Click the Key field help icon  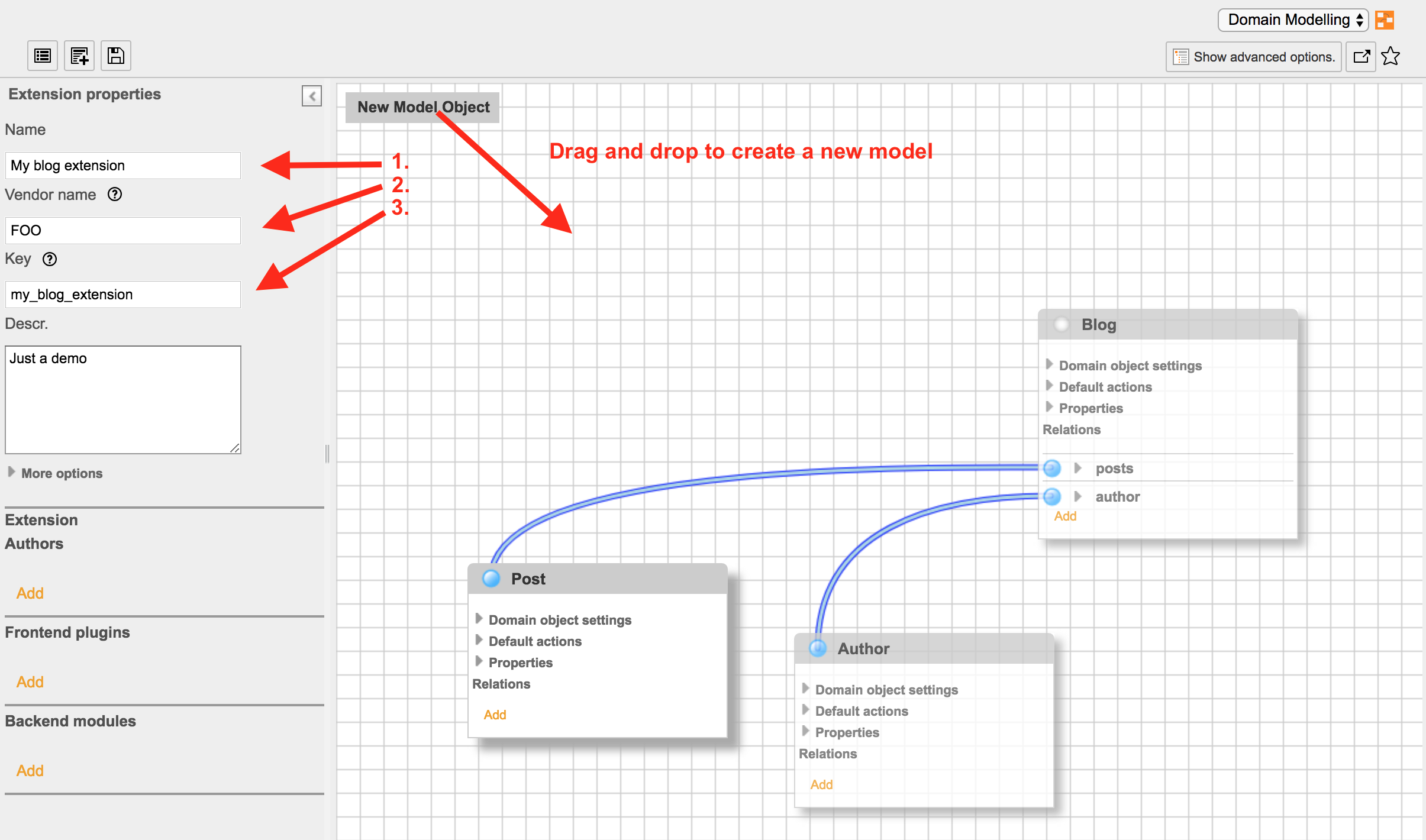point(50,259)
